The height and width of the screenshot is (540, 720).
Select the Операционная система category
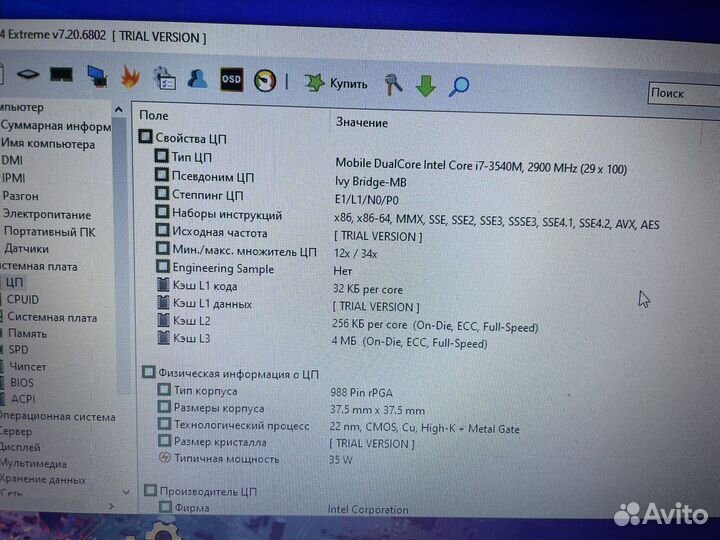pos(58,416)
